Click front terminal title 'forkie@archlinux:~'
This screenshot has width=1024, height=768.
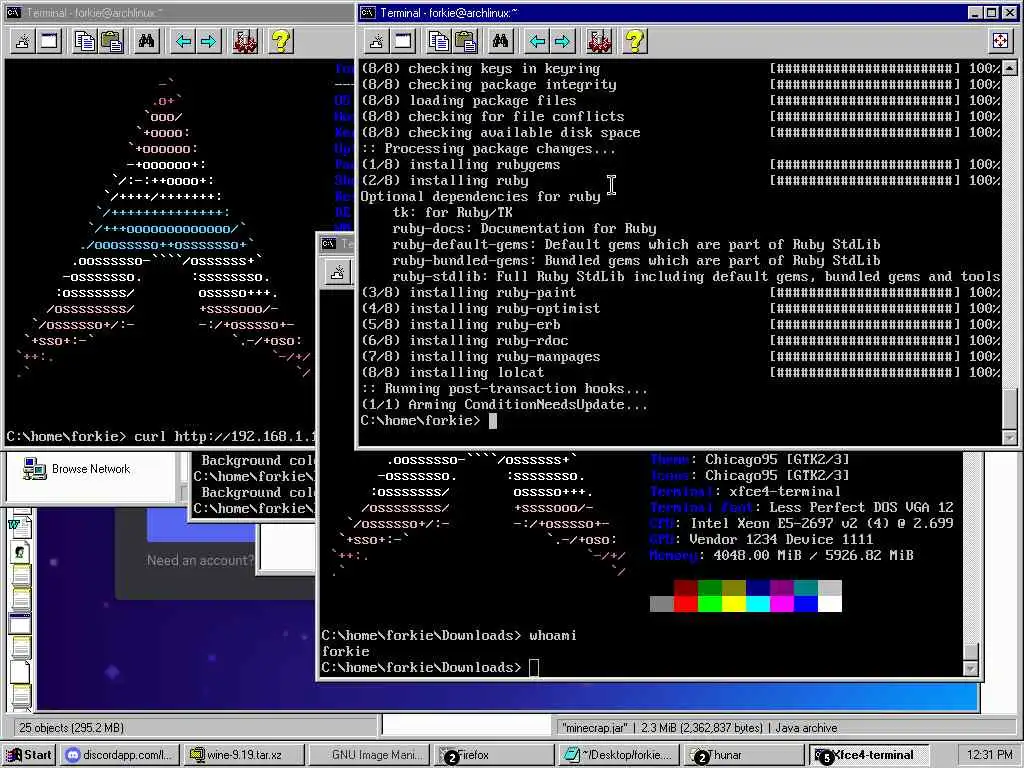click(x=473, y=12)
